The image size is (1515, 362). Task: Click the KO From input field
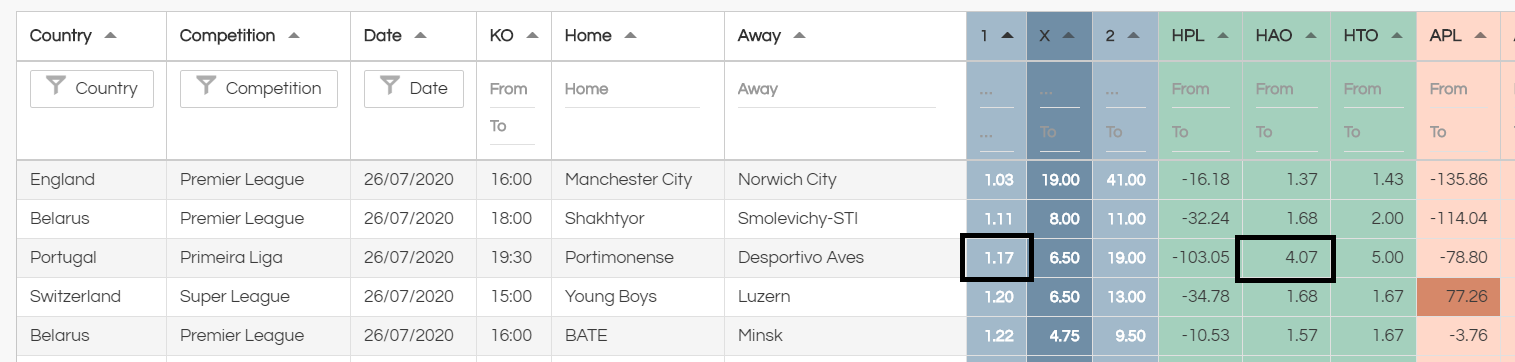(x=512, y=89)
